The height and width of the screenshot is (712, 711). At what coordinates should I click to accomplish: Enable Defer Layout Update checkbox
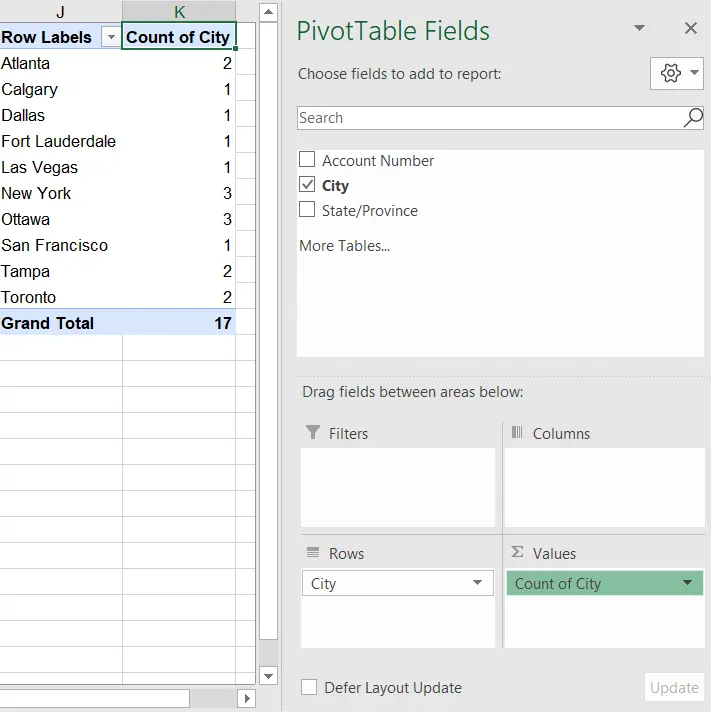pyautogui.click(x=309, y=688)
